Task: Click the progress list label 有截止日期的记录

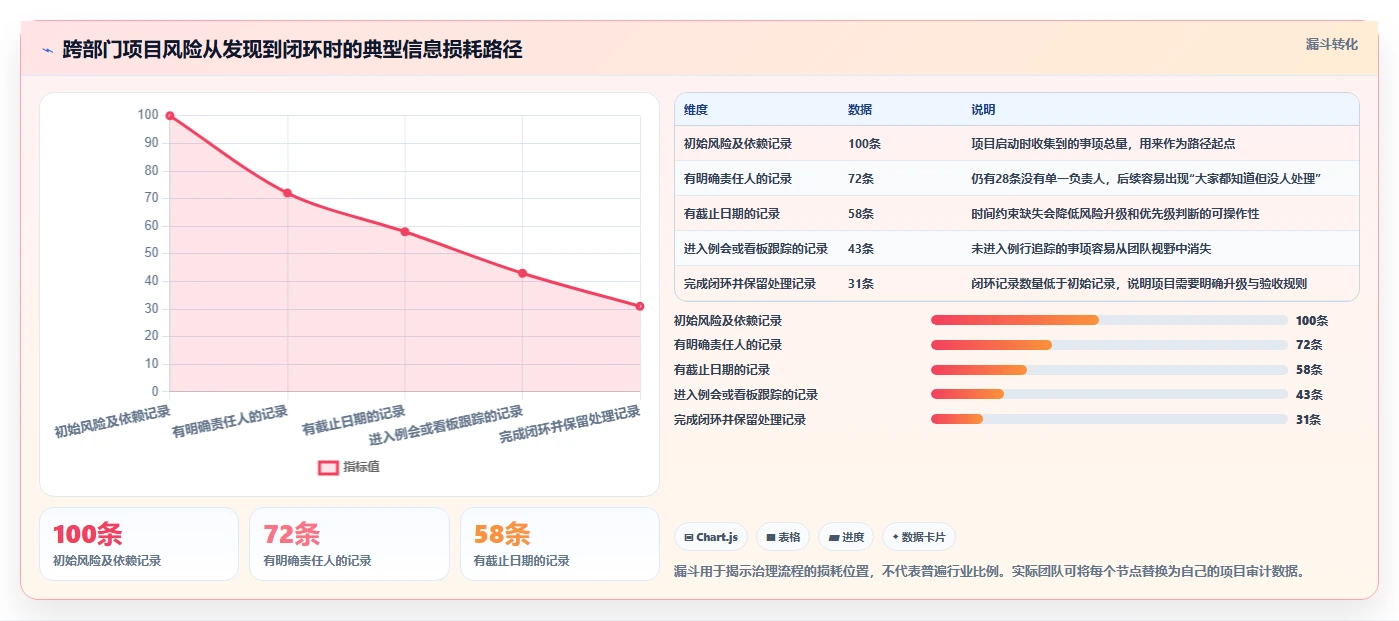Action: [x=722, y=370]
